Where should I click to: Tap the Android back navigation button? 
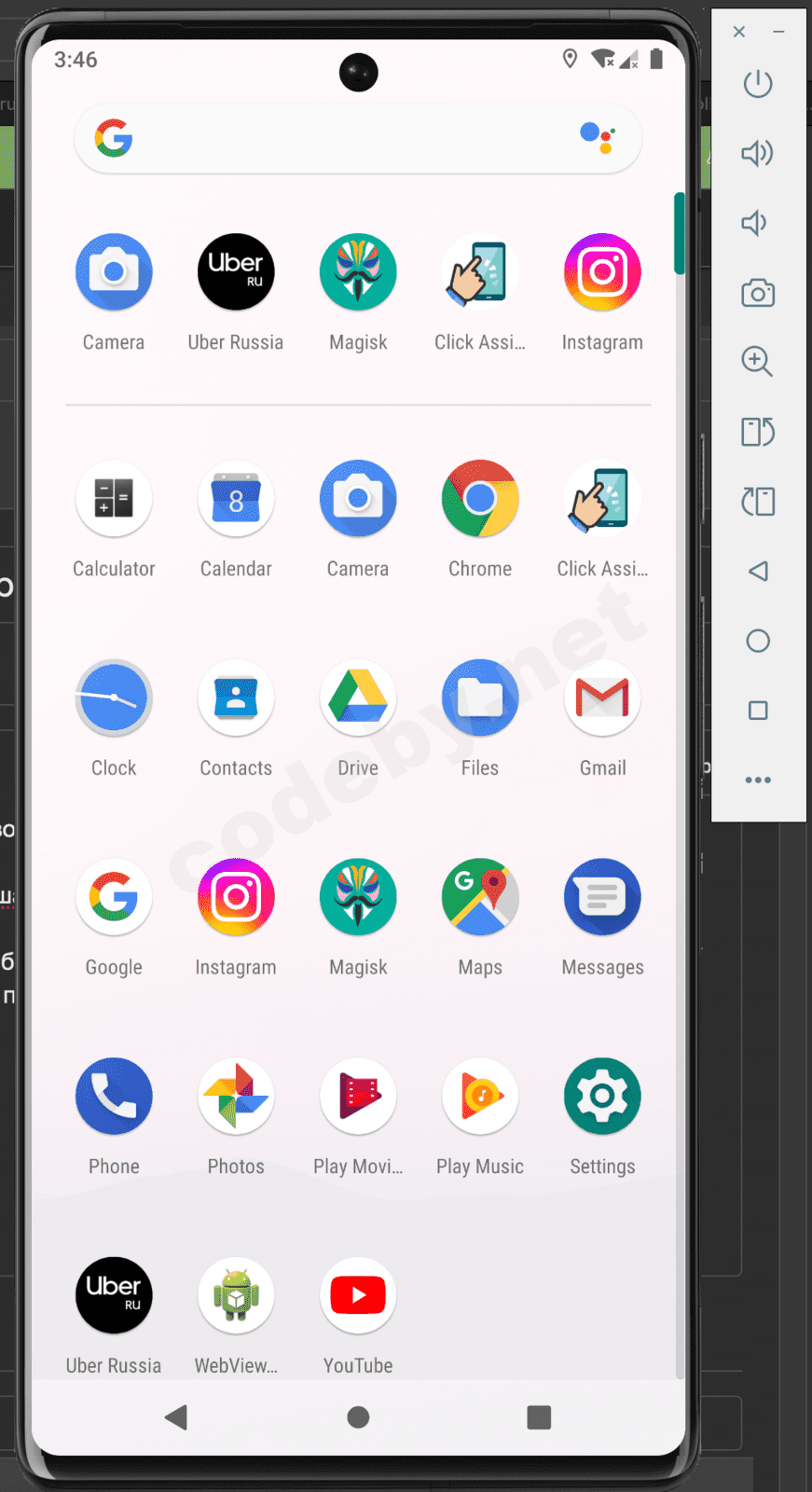176,1417
